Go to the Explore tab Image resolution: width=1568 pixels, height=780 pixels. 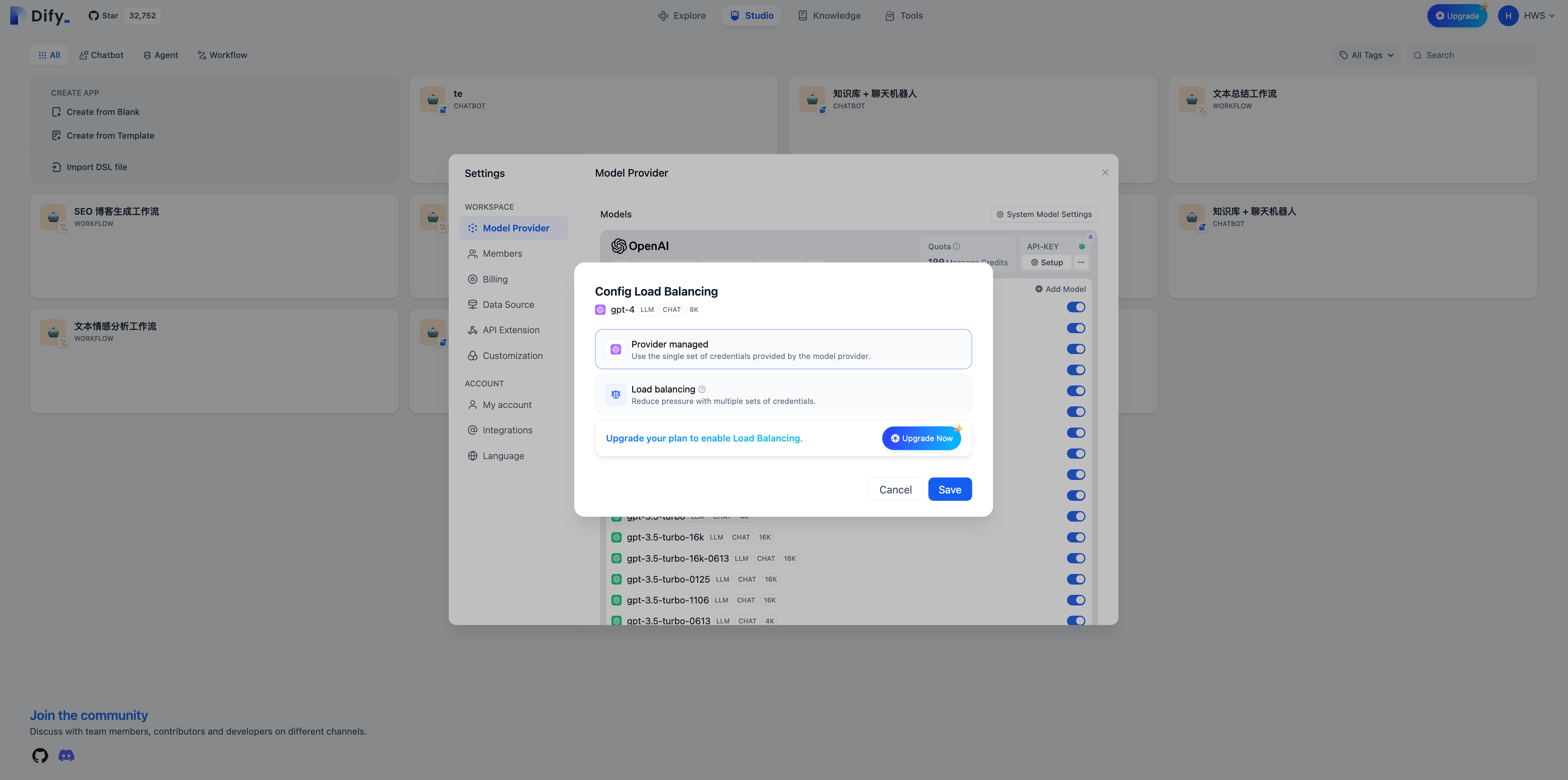click(x=682, y=16)
